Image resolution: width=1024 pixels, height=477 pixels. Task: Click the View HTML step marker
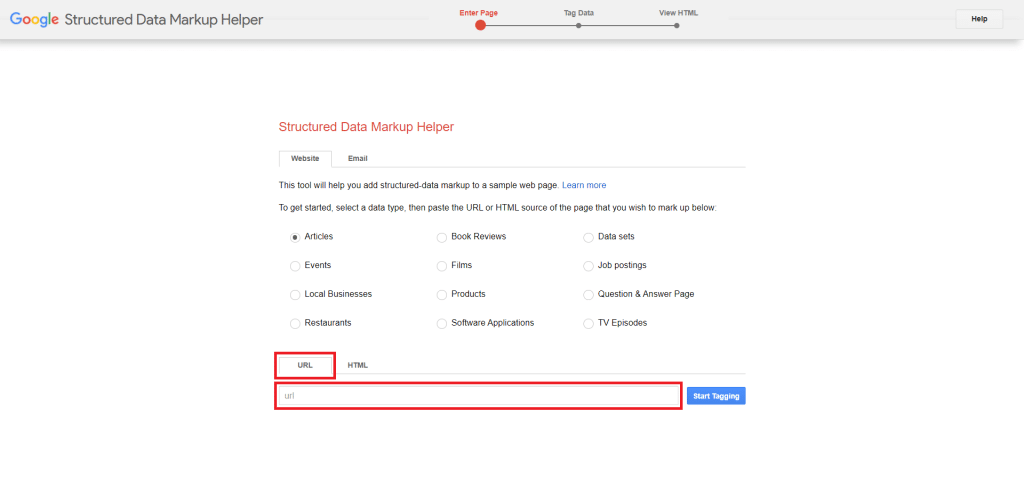pos(677,25)
